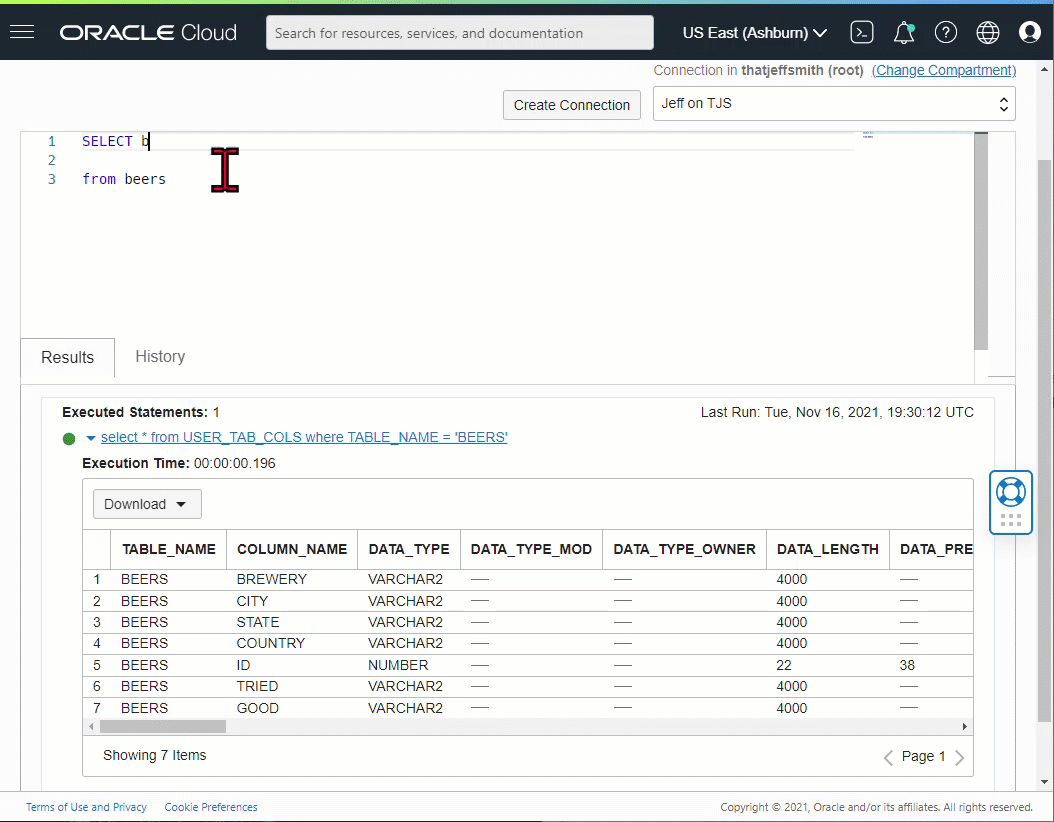Click the Create Connection button

(x=571, y=105)
